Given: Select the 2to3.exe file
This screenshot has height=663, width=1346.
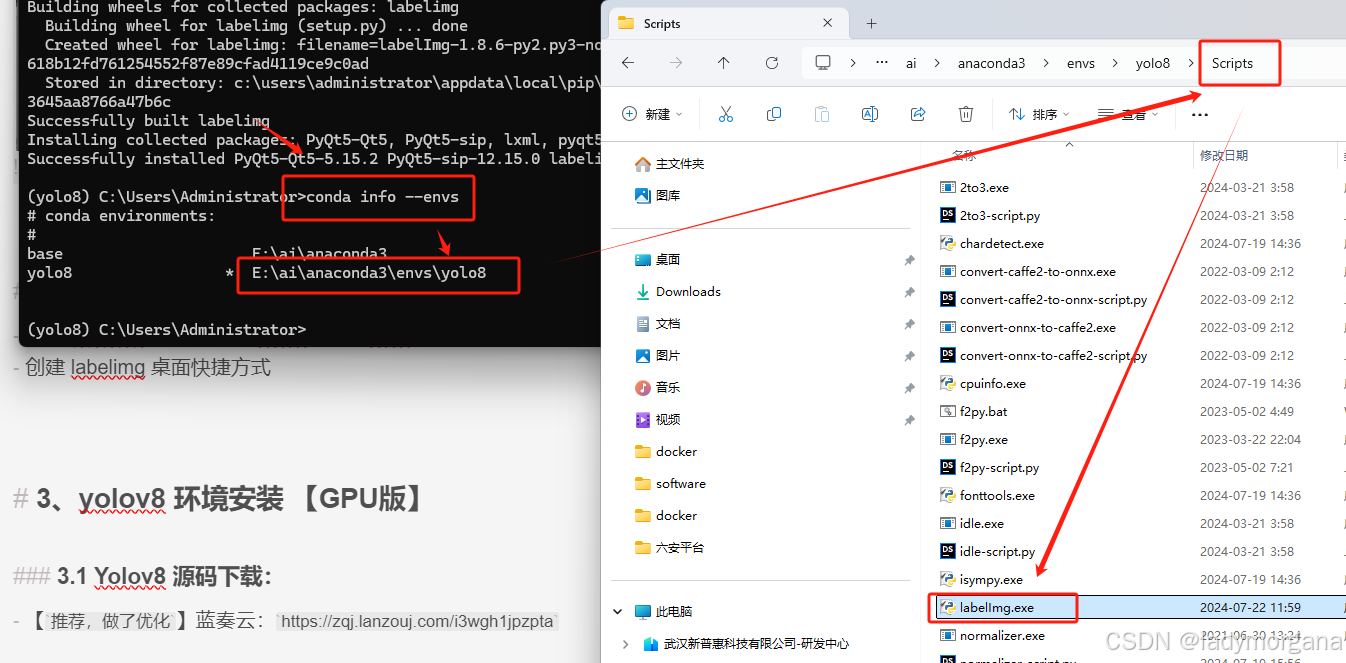Looking at the screenshot, I should pyautogui.click(x=984, y=187).
